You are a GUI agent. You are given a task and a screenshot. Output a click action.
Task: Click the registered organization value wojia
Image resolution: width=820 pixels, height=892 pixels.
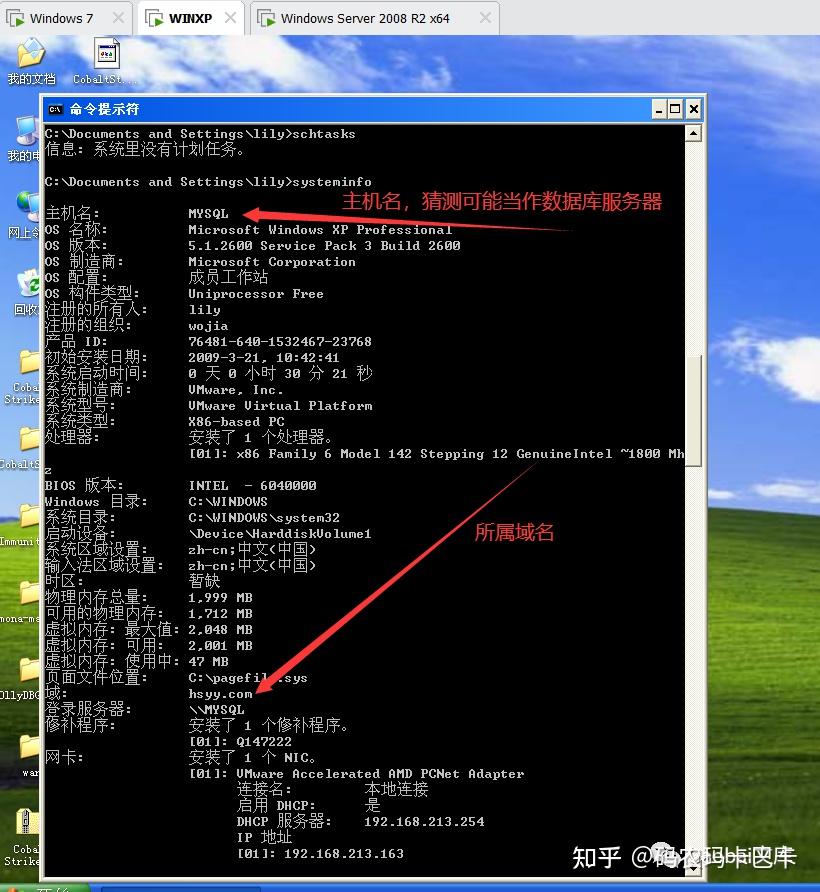click(x=208, y=326)
